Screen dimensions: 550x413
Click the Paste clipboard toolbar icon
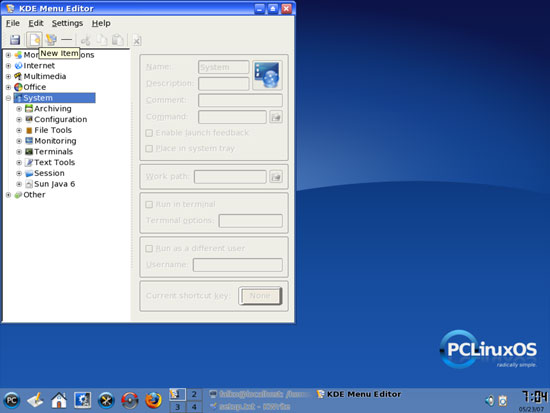point(118,40)
